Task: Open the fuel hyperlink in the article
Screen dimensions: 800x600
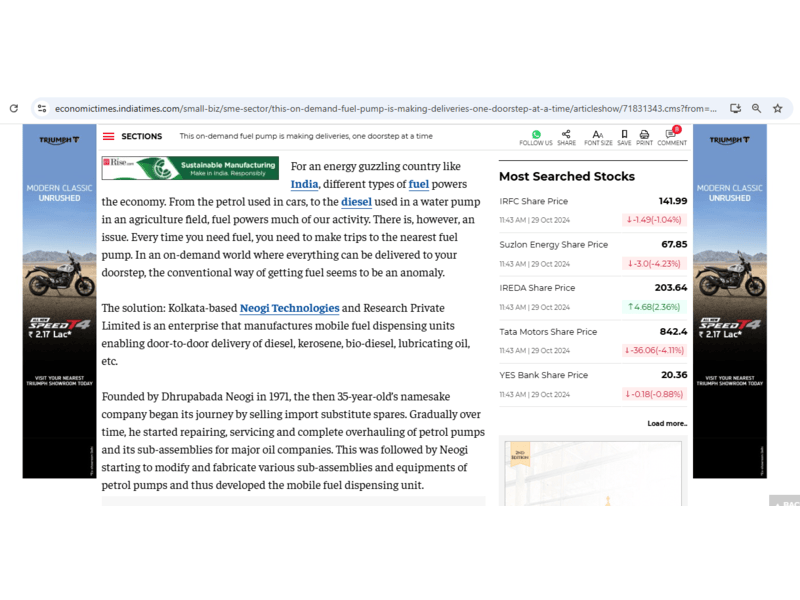Action: (418, 184)
